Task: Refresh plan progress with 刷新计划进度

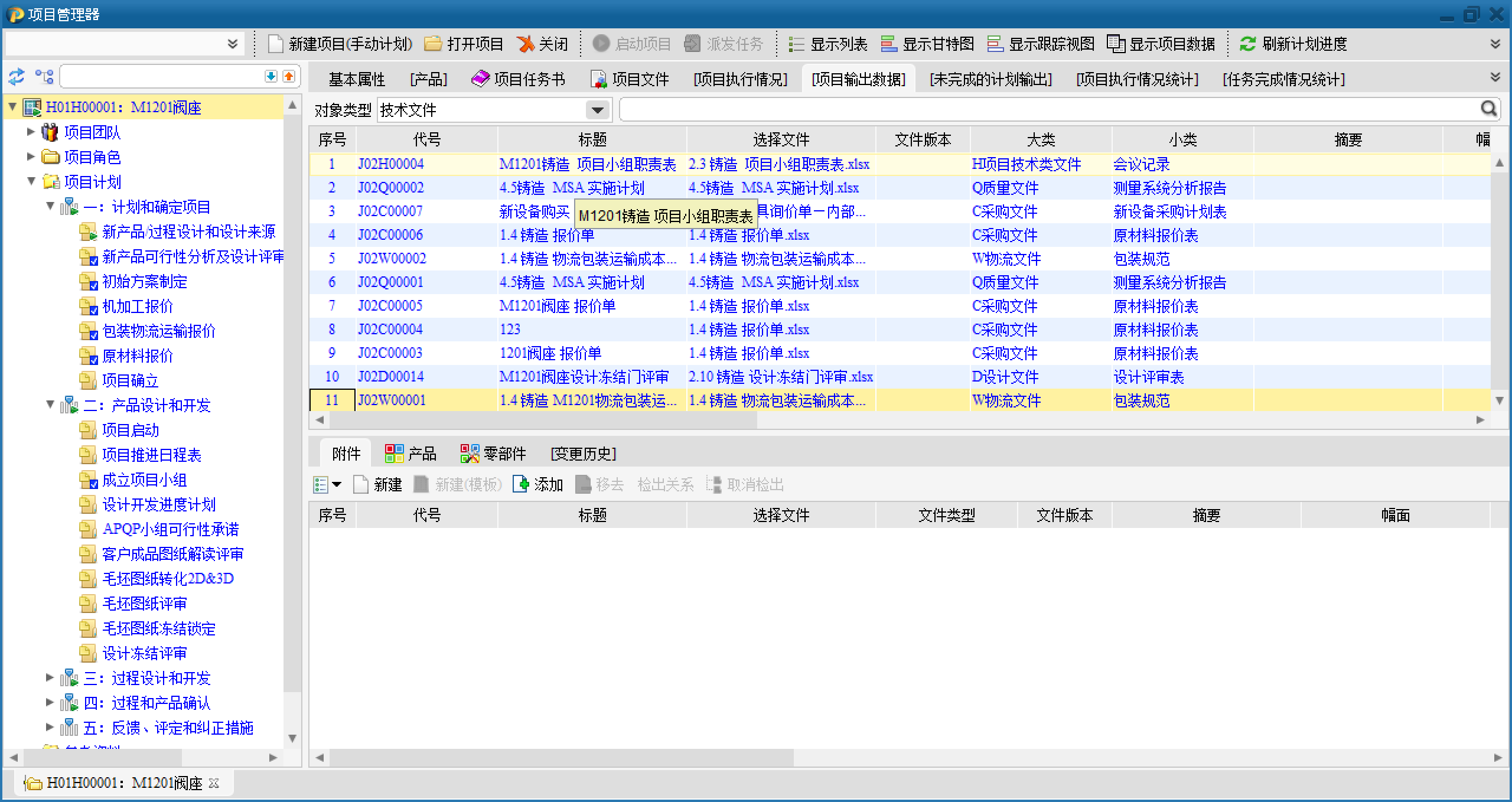Action: tap(1293, 44)
